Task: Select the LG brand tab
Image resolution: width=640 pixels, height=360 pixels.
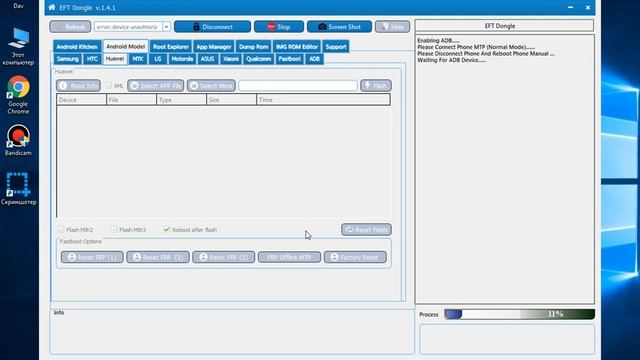Action: pyautogui.click(x=158, y=59)
